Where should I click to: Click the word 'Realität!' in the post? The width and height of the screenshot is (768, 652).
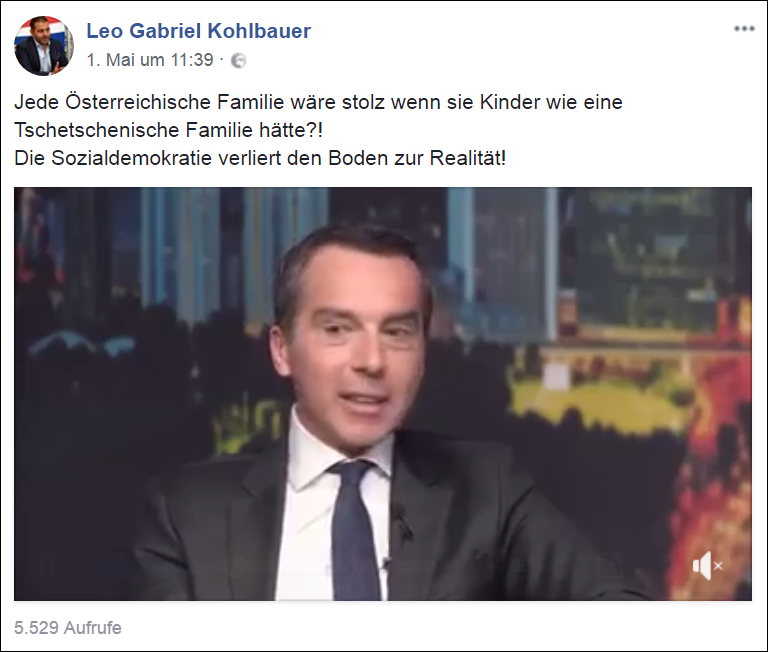click(x=468, y=158)
